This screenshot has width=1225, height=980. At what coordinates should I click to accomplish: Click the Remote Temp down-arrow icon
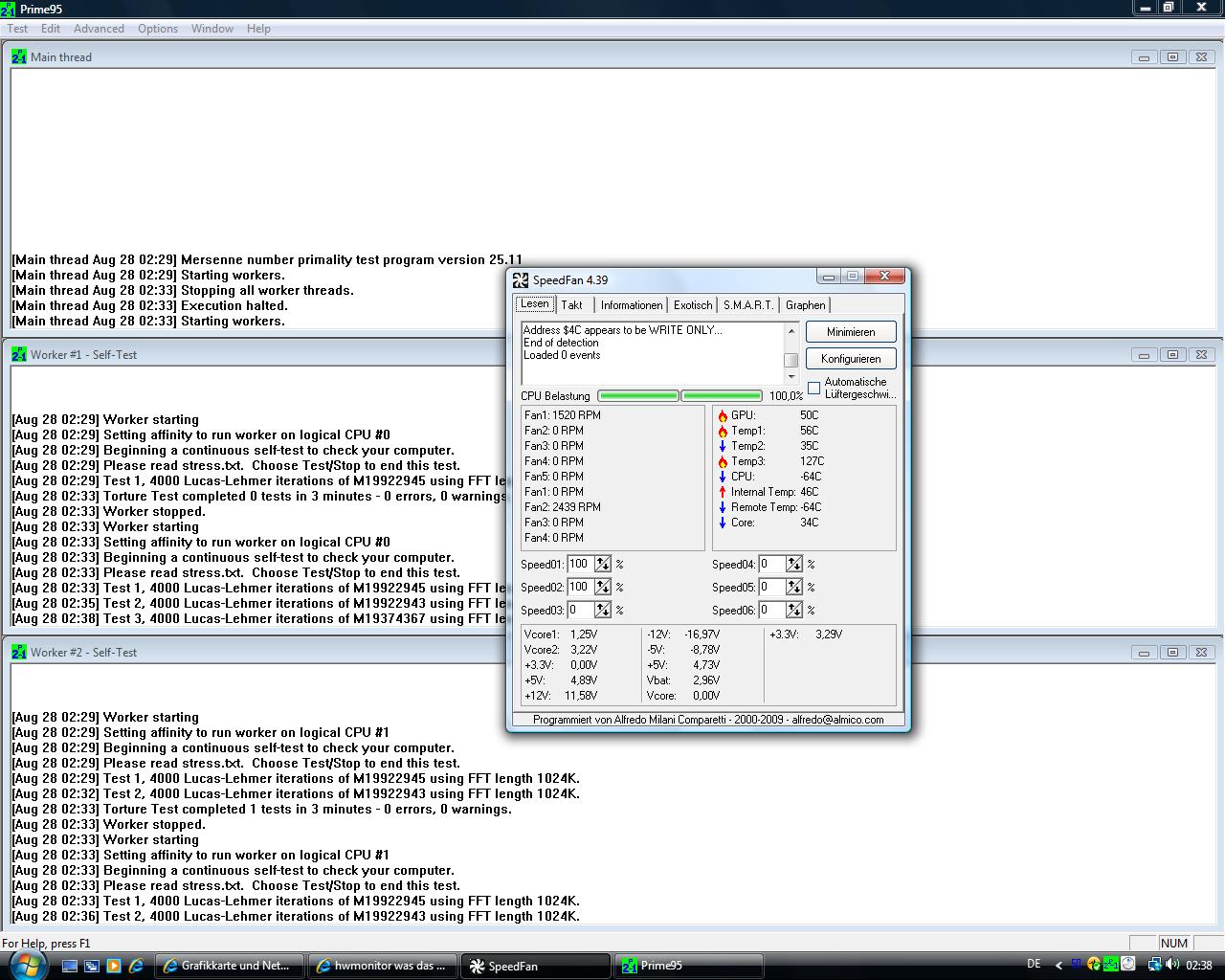723,508
